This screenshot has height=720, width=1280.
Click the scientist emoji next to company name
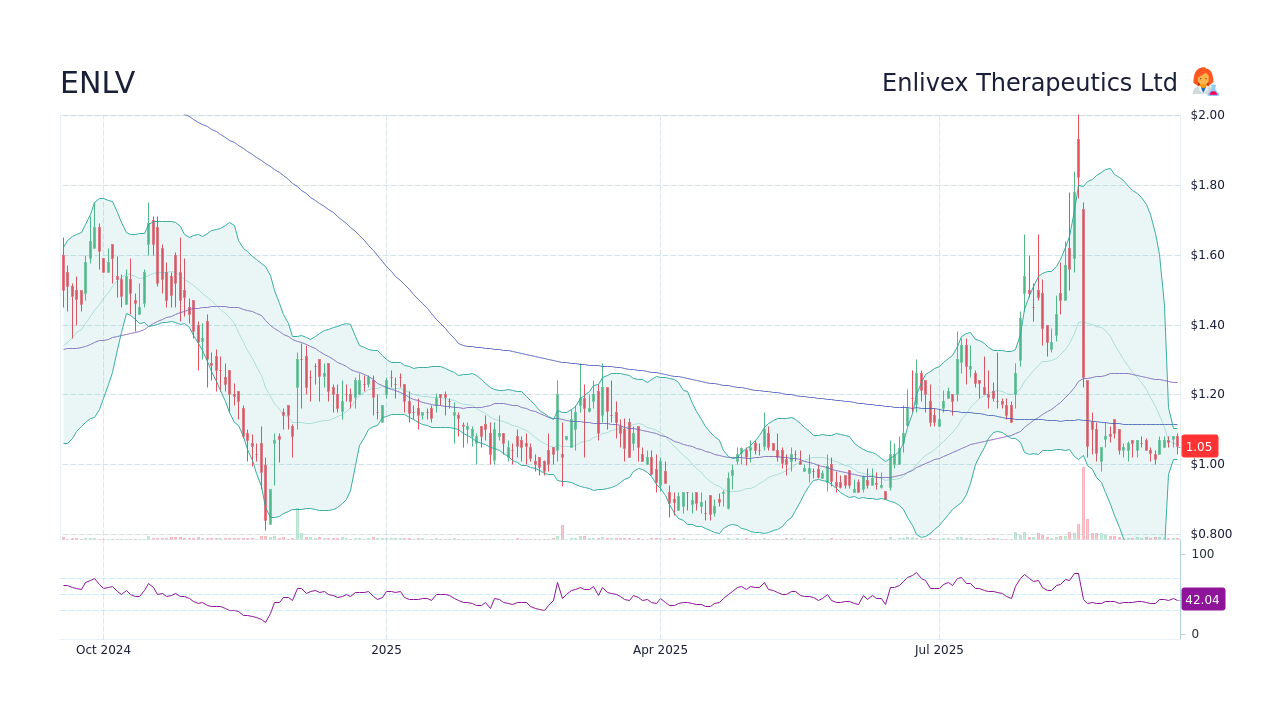(x=1204, y=82)
